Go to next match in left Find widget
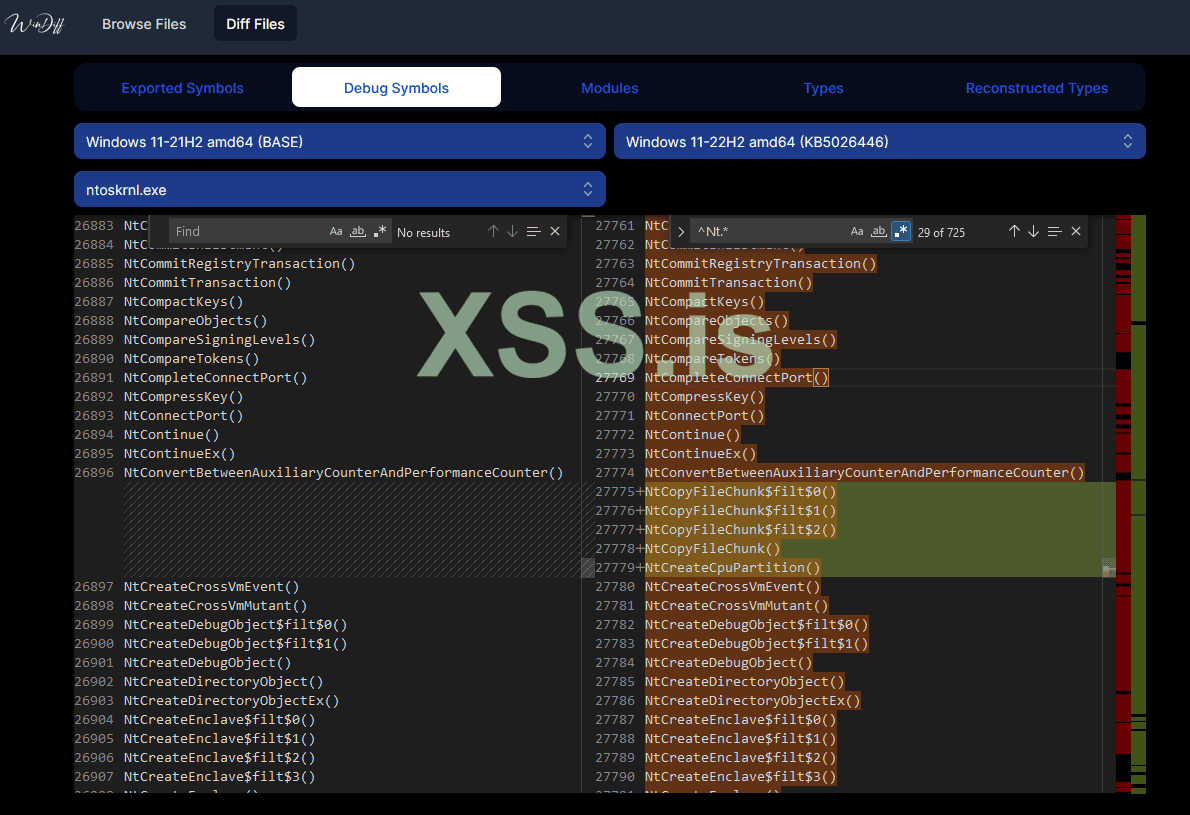 512,231
